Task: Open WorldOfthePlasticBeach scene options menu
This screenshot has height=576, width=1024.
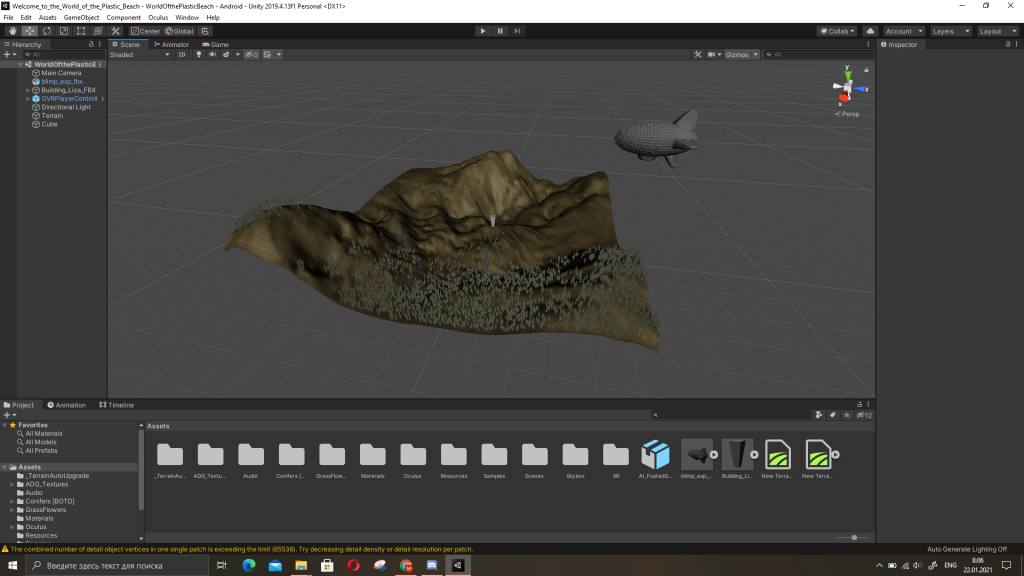Action: click(x=100, y=64)
